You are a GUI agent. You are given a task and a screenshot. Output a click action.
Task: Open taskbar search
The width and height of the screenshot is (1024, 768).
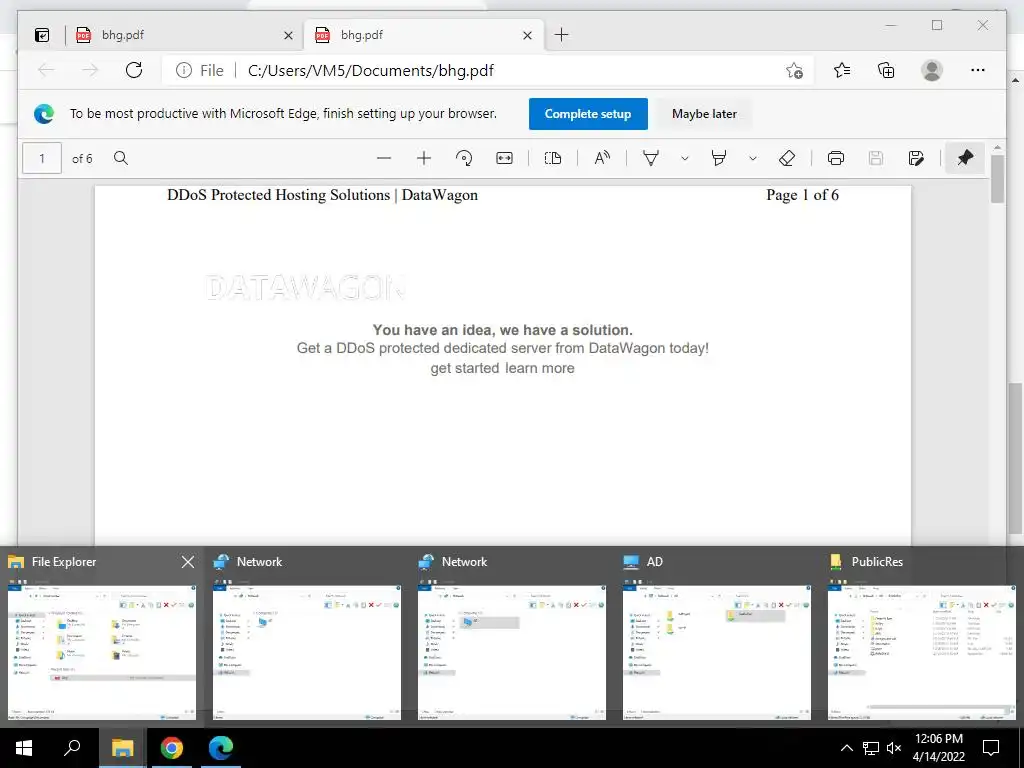[72, 748]
